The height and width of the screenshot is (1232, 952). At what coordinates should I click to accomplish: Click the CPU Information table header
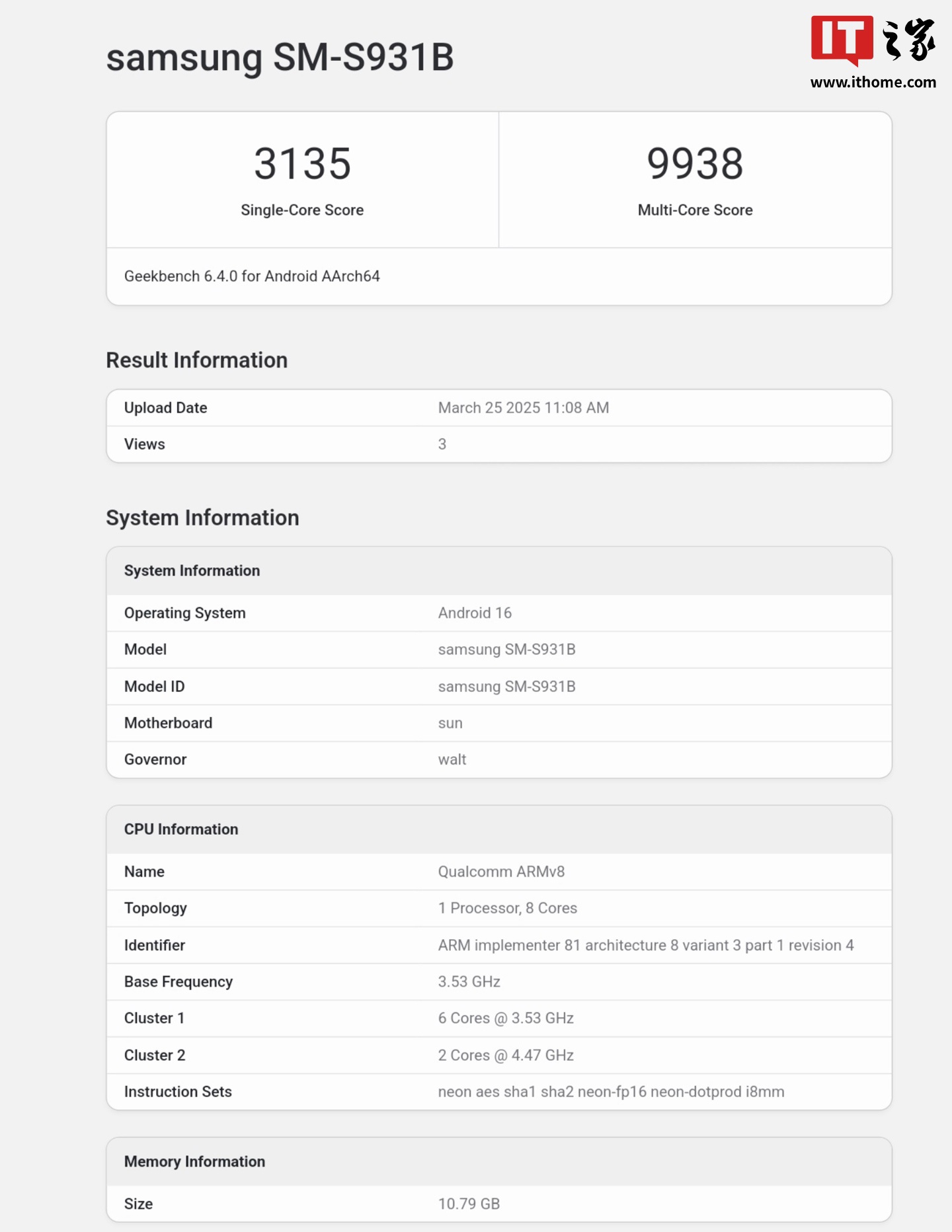[181, 829]
